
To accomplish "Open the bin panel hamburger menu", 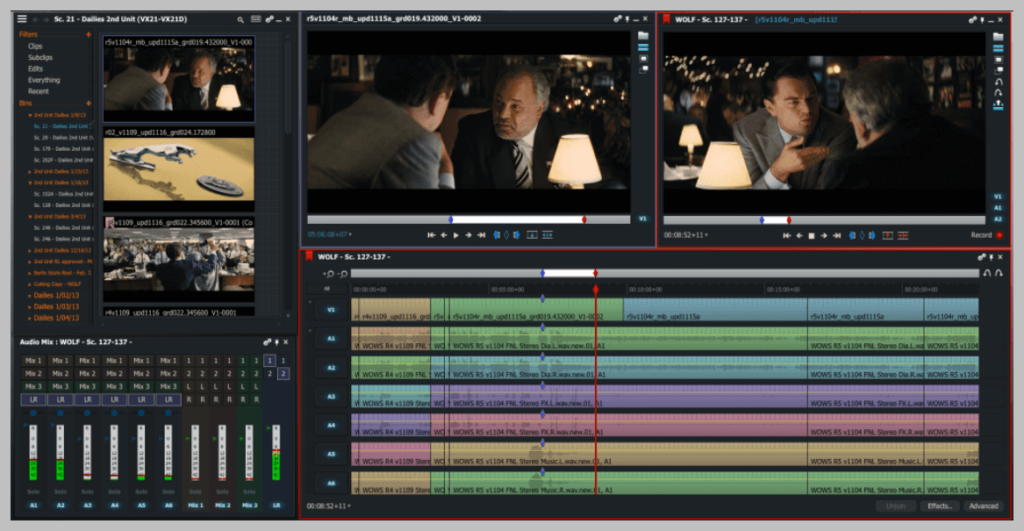I will (x=22, y=19).
